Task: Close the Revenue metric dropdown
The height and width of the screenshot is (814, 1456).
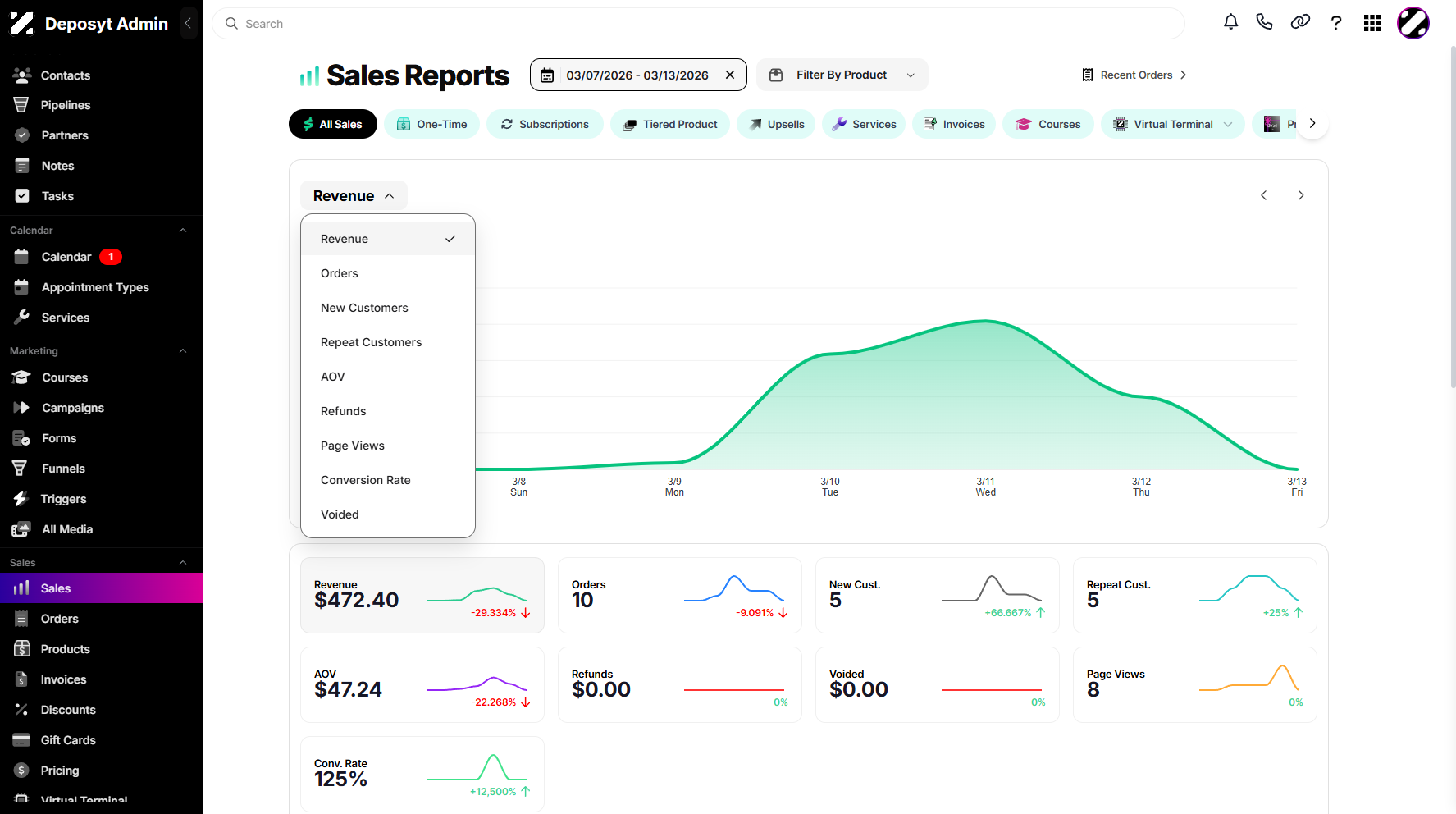Action: [354, 196]
